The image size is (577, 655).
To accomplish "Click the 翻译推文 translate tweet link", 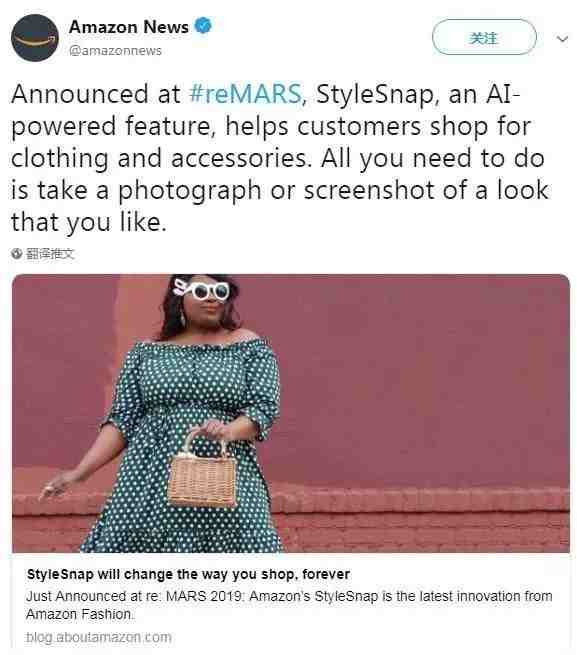I will [x=50, y=254].
